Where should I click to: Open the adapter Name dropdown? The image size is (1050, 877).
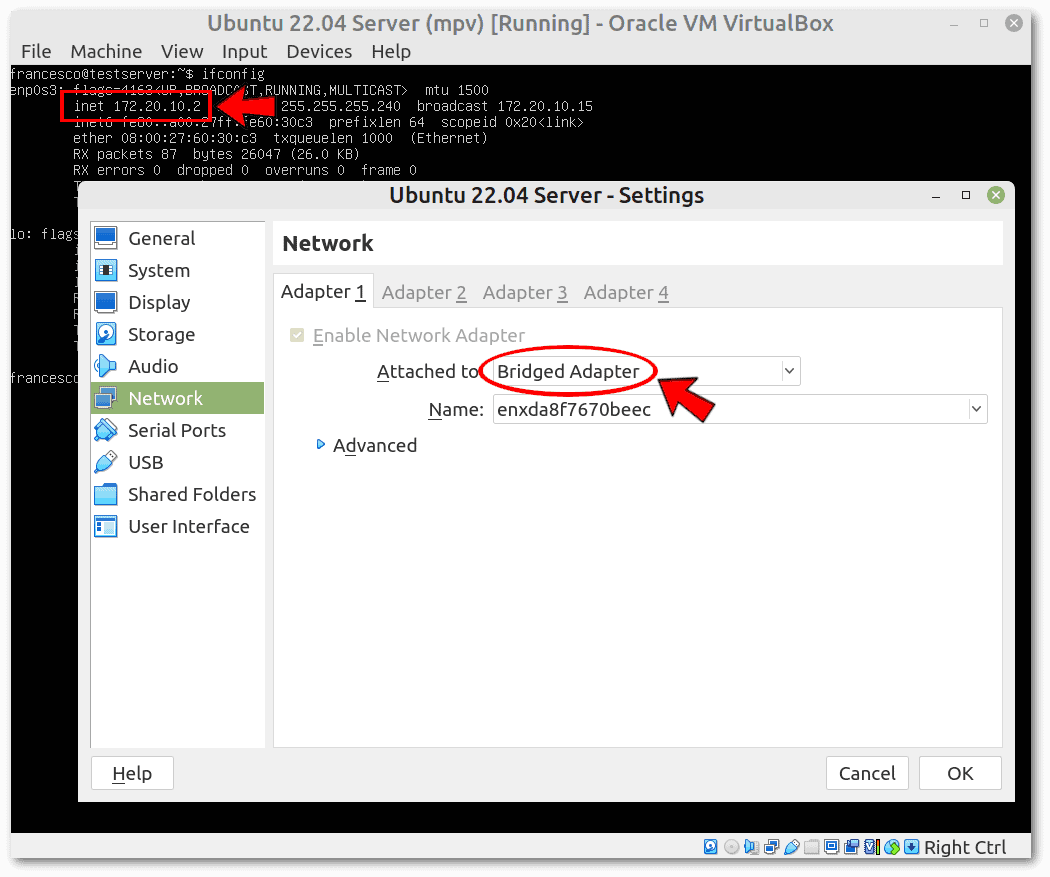click(x=740, y=409)
